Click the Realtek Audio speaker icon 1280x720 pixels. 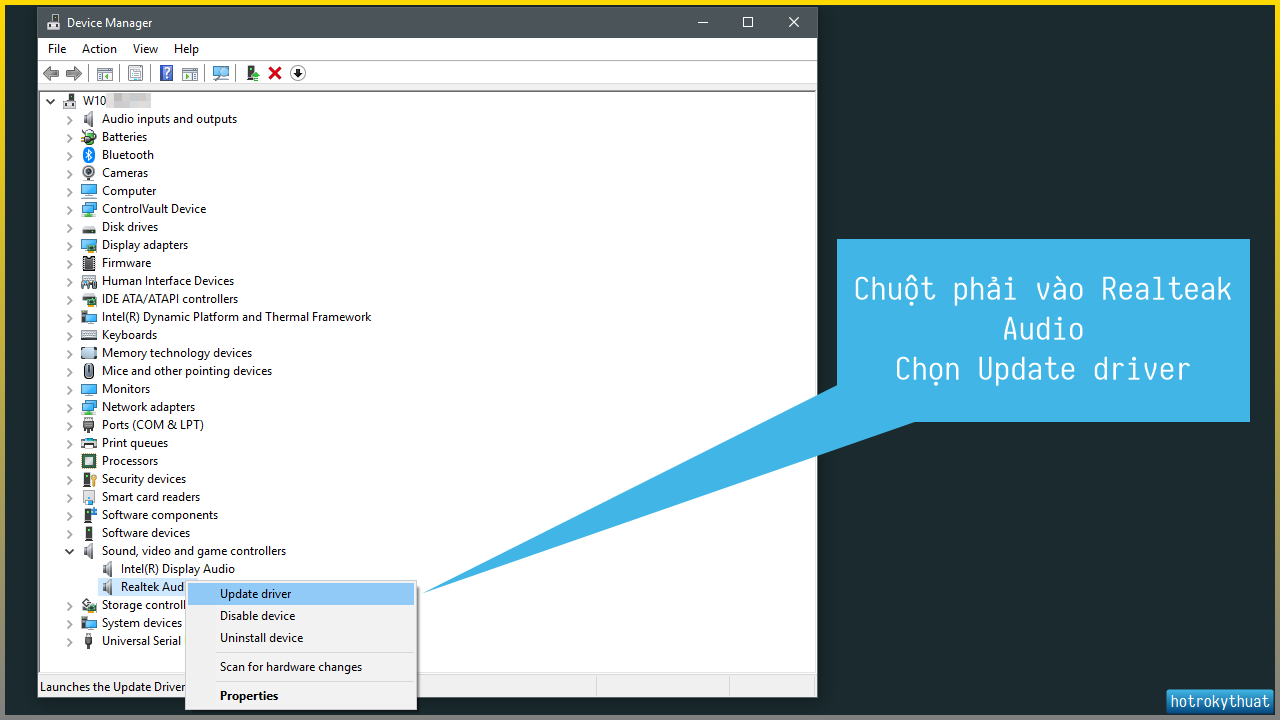[108, 587]
